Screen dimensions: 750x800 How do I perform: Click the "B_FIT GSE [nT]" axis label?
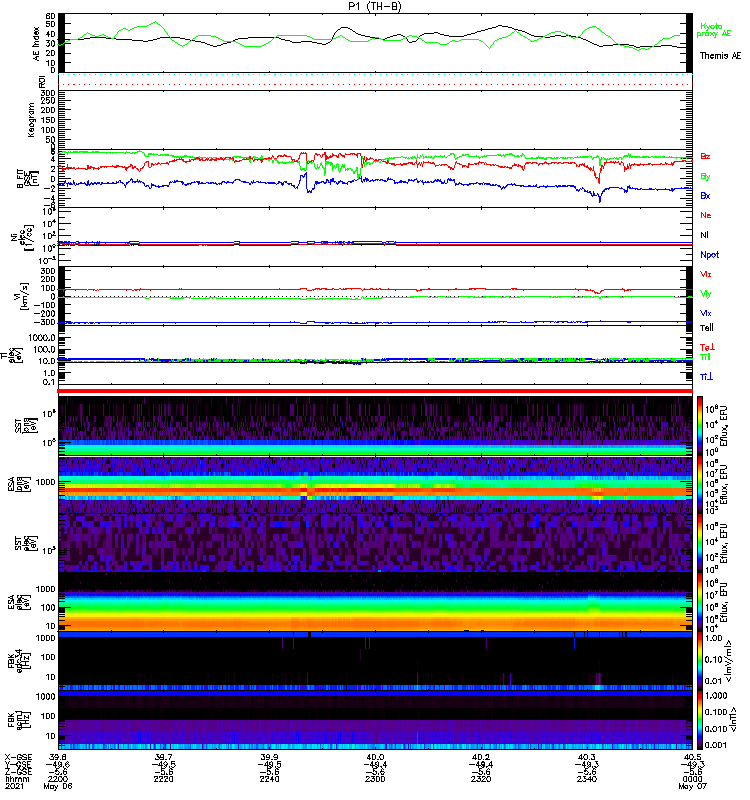28,178
